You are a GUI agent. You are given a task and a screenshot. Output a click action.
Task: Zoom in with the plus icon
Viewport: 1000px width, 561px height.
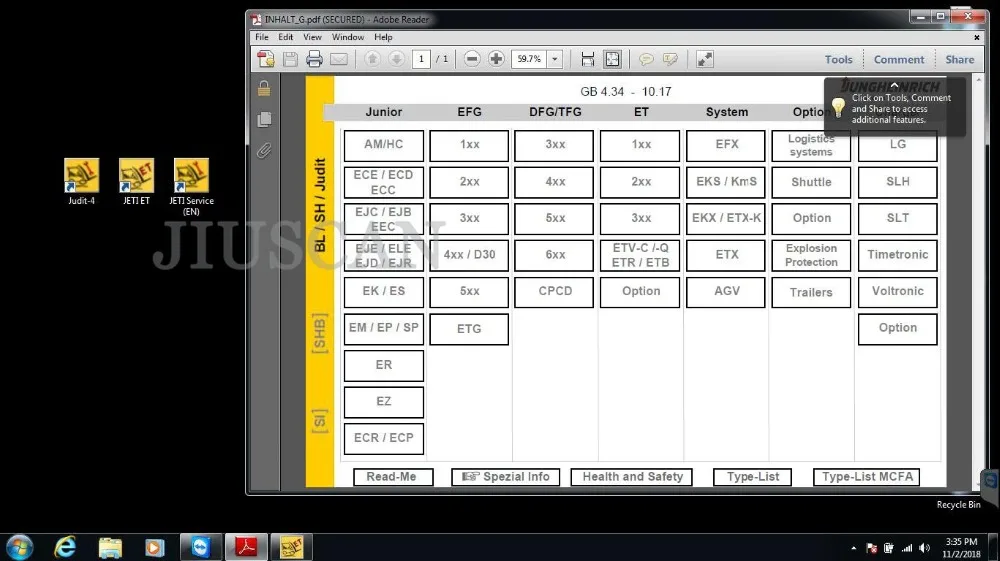(x=496, y=59)
